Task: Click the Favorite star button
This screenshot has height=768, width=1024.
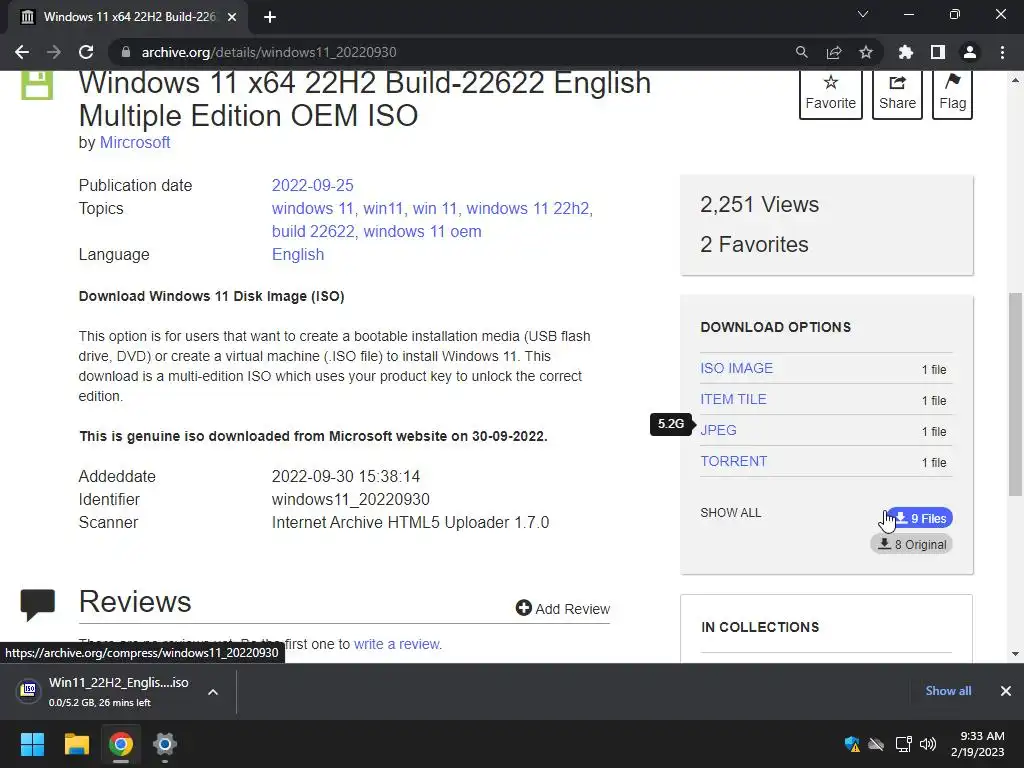Action: coord(831,93)
